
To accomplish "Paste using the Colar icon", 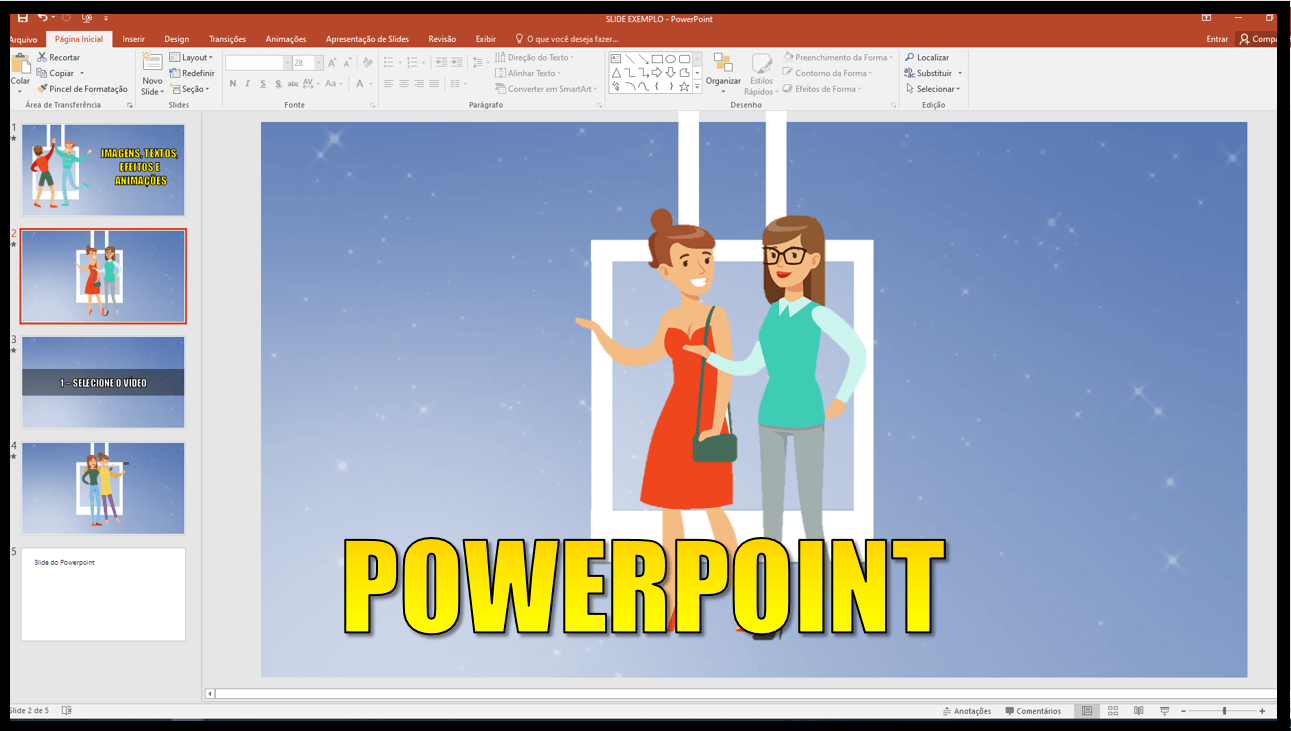I will (20, 63).
